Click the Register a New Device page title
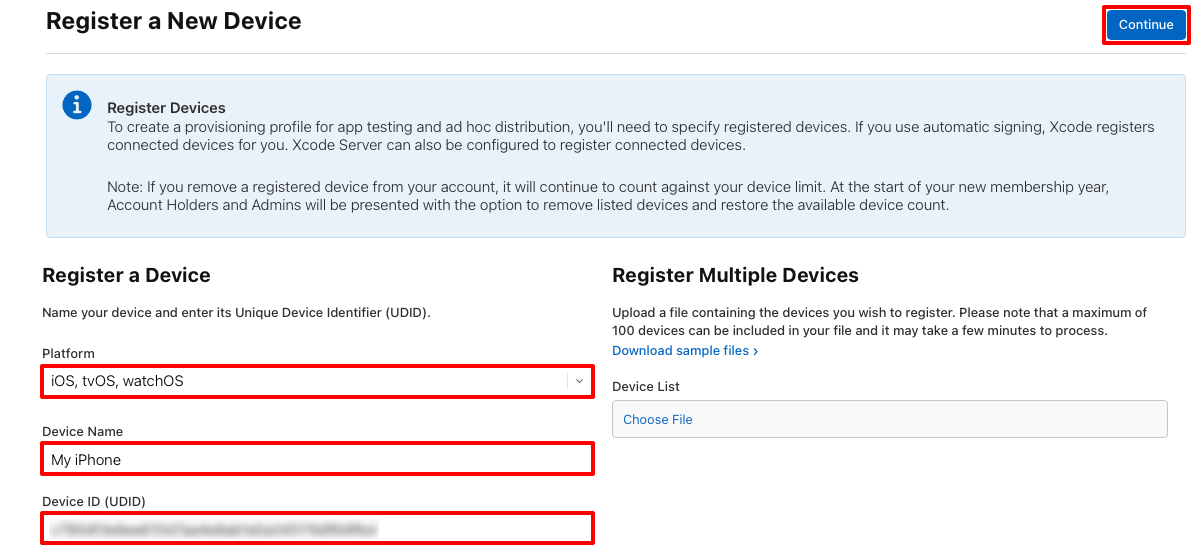 (174, 20)
